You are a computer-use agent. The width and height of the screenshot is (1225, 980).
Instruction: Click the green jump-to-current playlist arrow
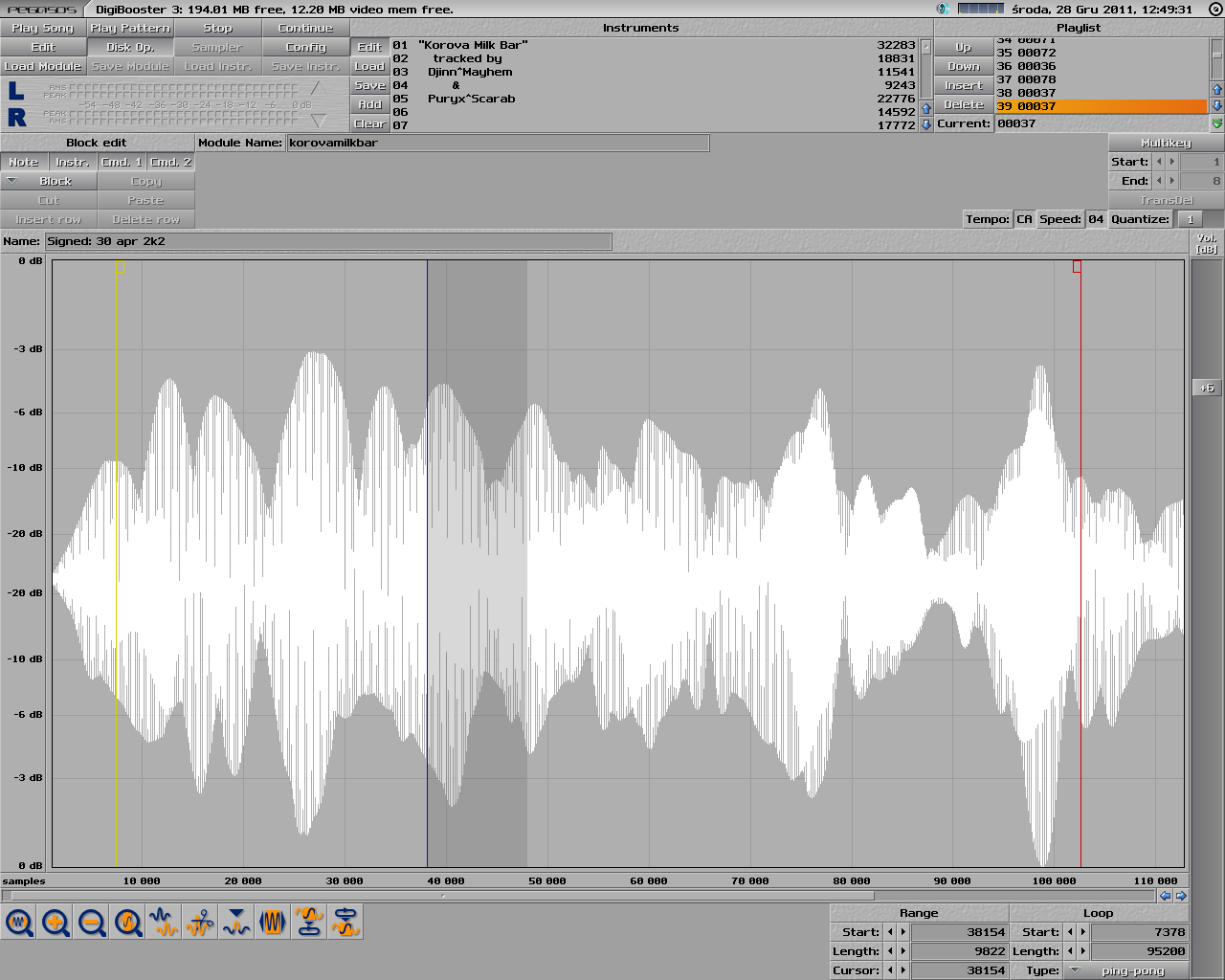coord(1217,124)
